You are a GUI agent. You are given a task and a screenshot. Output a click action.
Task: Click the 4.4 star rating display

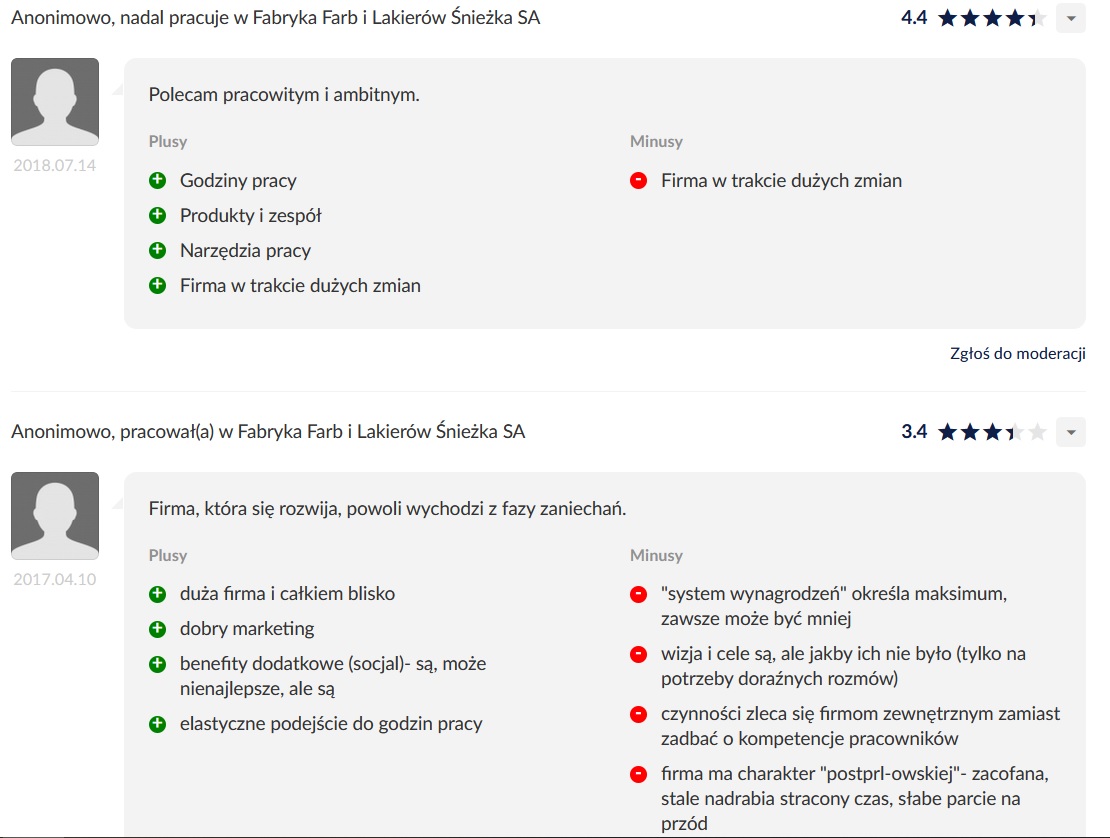pos(991,18)
